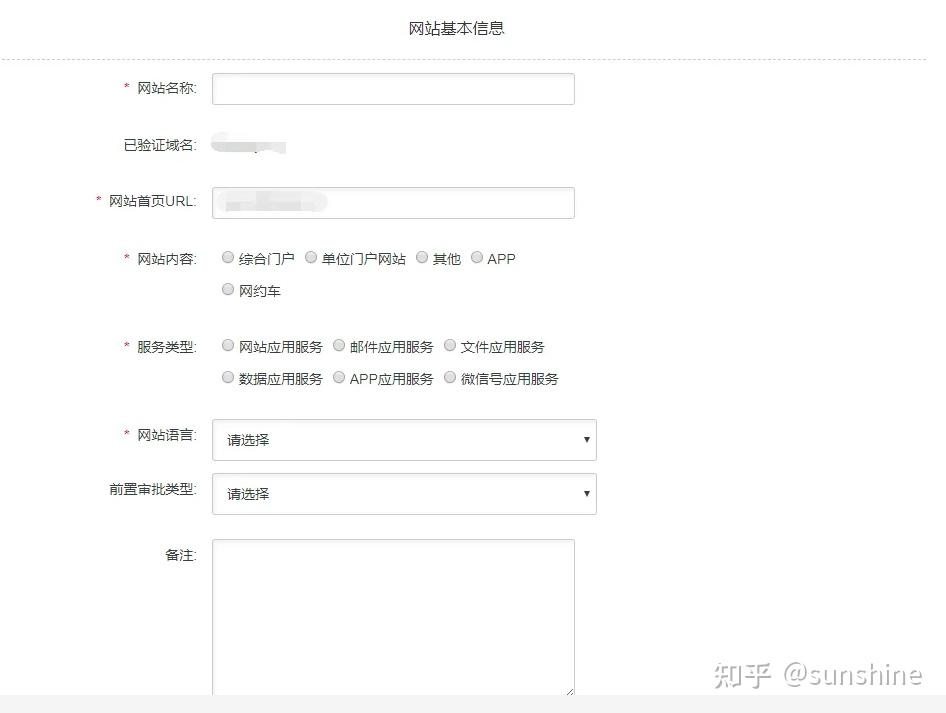Click the 网站基本信息 page title
The width and height of the screenshot is (946, 713).
(457, 28)
